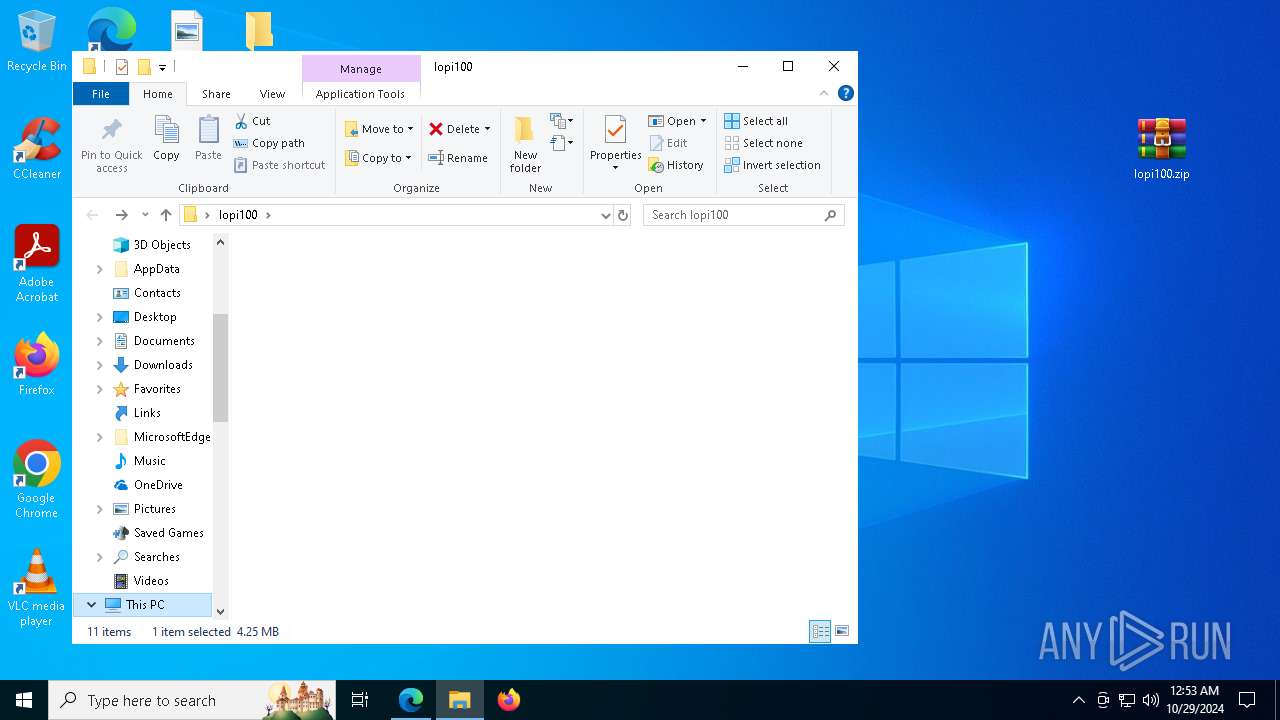Open Firefox from the taskbar
Image resolution: width=1280 pixels, height=720 pixels.
pos(508,700)
